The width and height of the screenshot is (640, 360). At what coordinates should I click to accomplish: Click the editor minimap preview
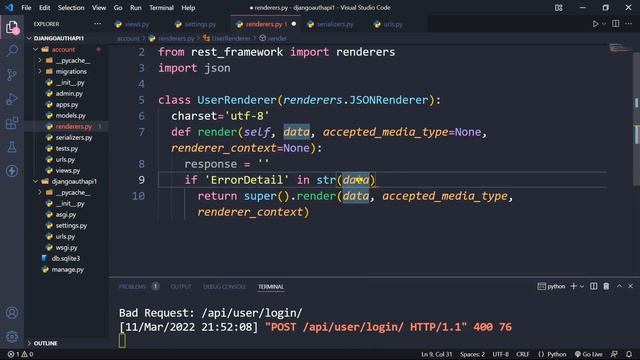tap(620, 49)
